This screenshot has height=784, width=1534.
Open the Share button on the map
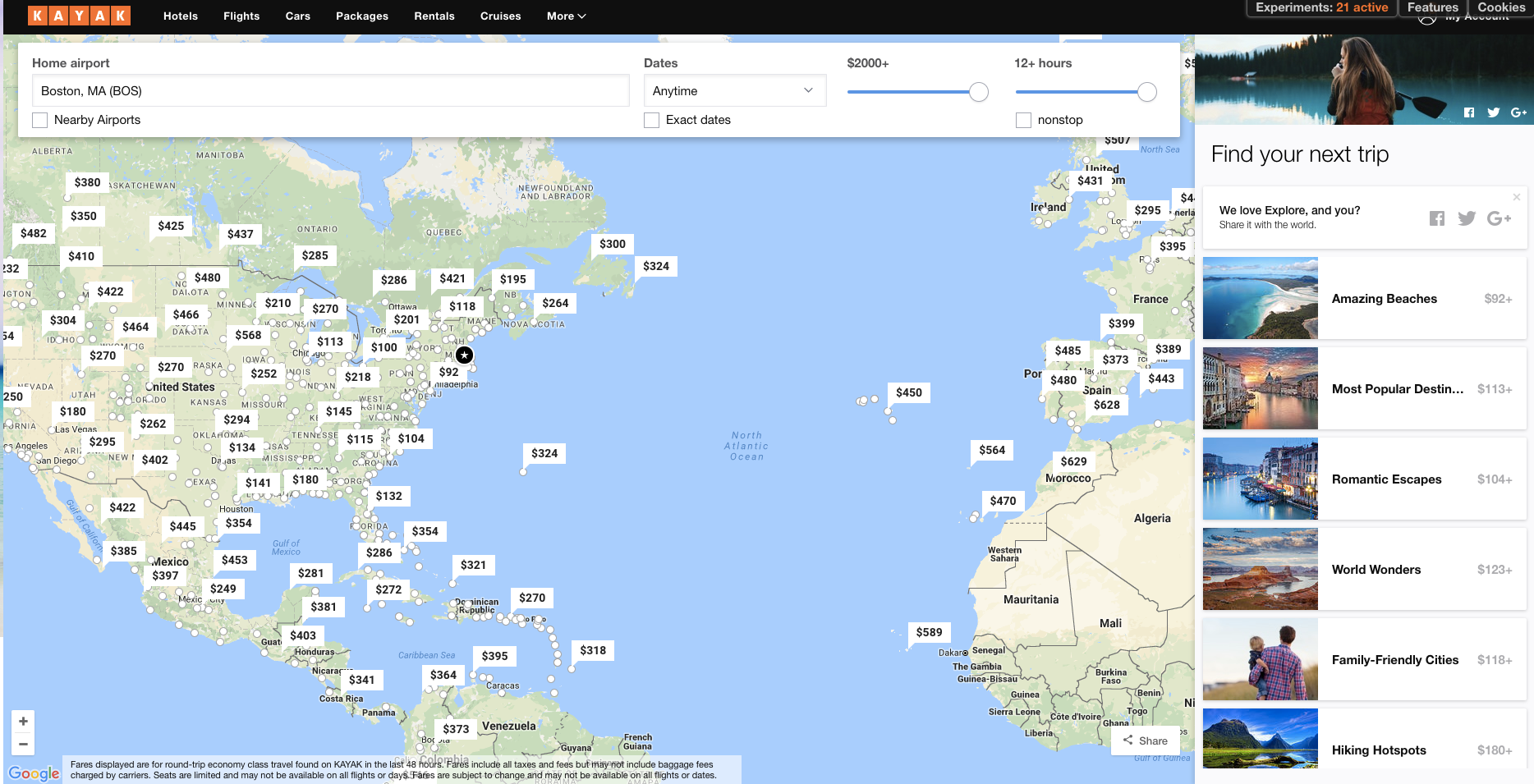1146,740
